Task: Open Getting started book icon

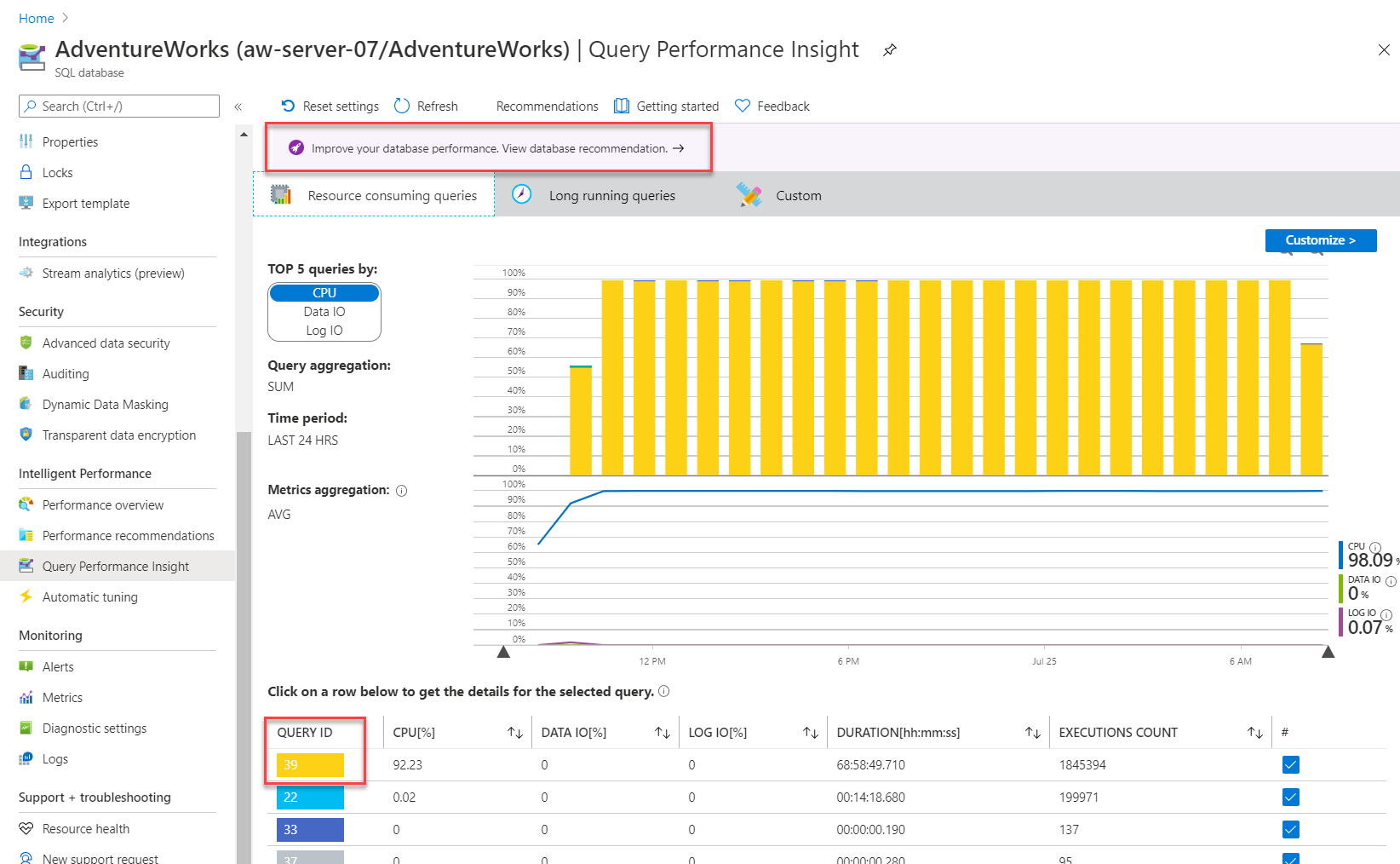Action: coord(622,106)
